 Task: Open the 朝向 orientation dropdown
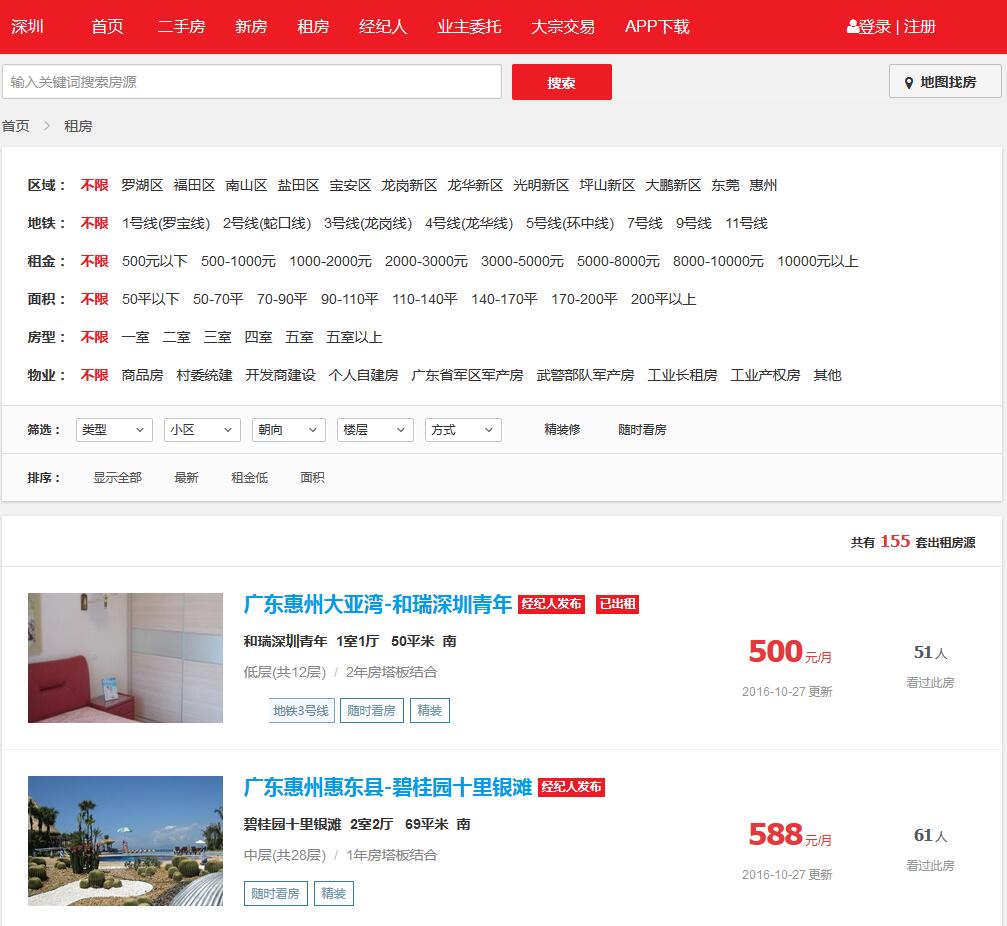pos(288,430)
